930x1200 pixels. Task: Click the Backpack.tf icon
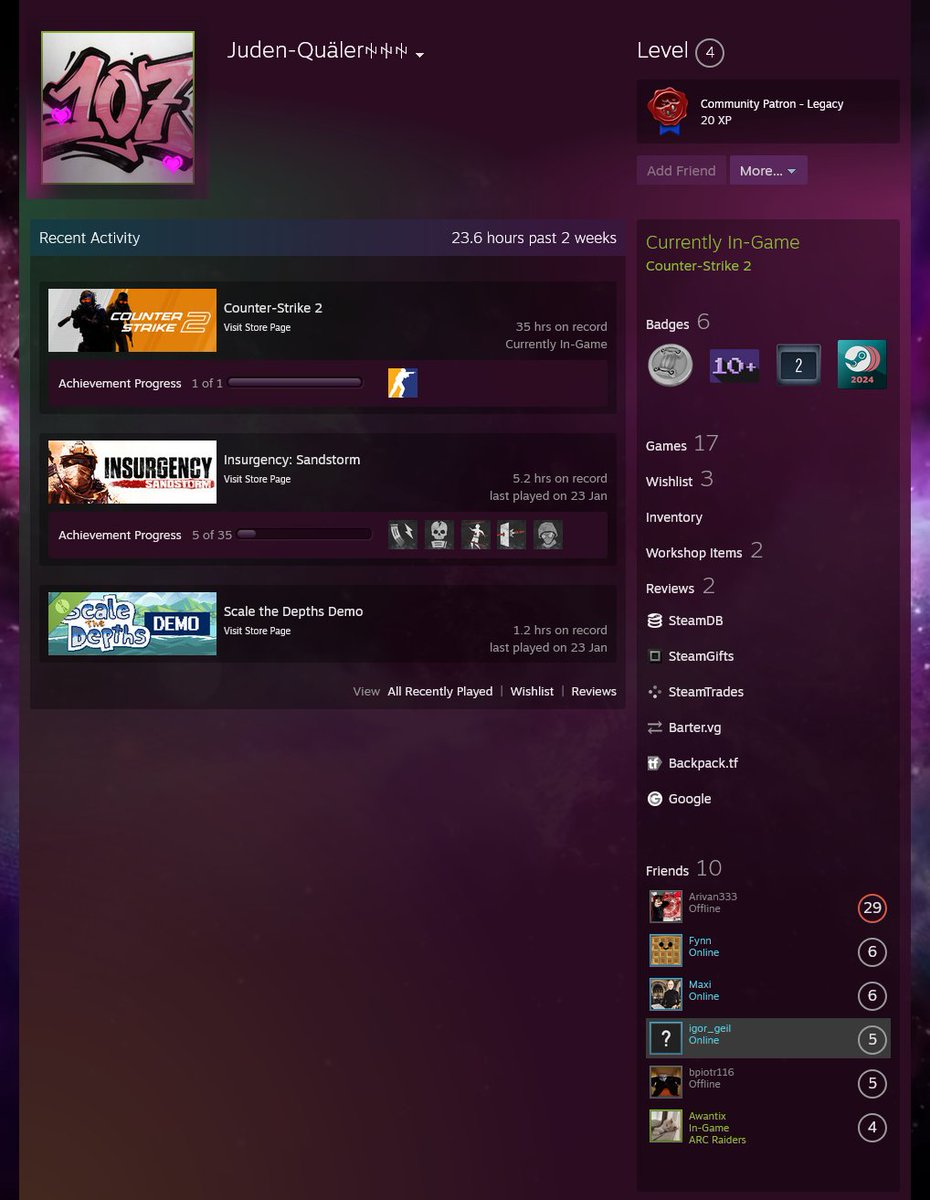(x=655, y=763)
